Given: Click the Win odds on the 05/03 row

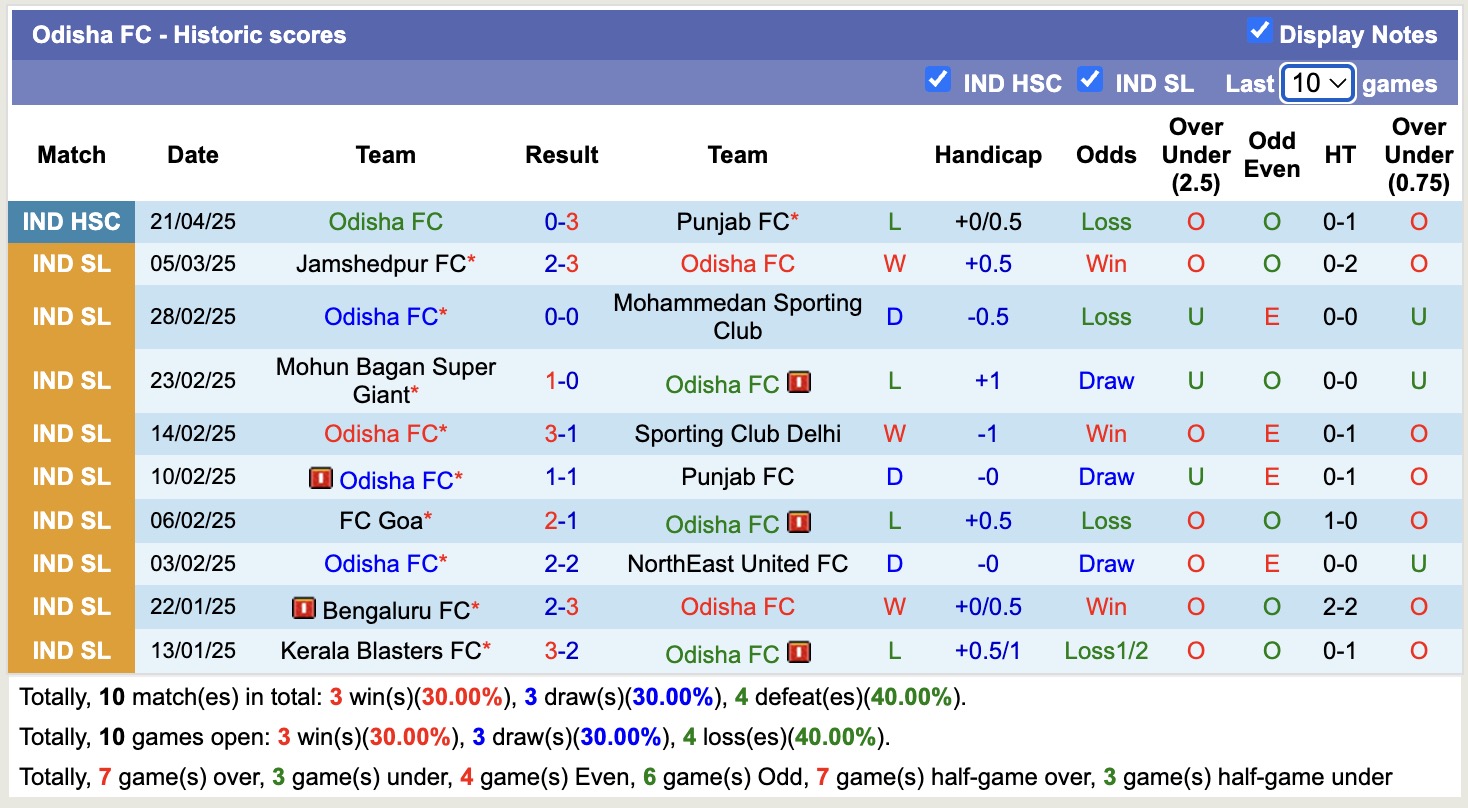Looking at the screenshot, I should (1105, 264).
